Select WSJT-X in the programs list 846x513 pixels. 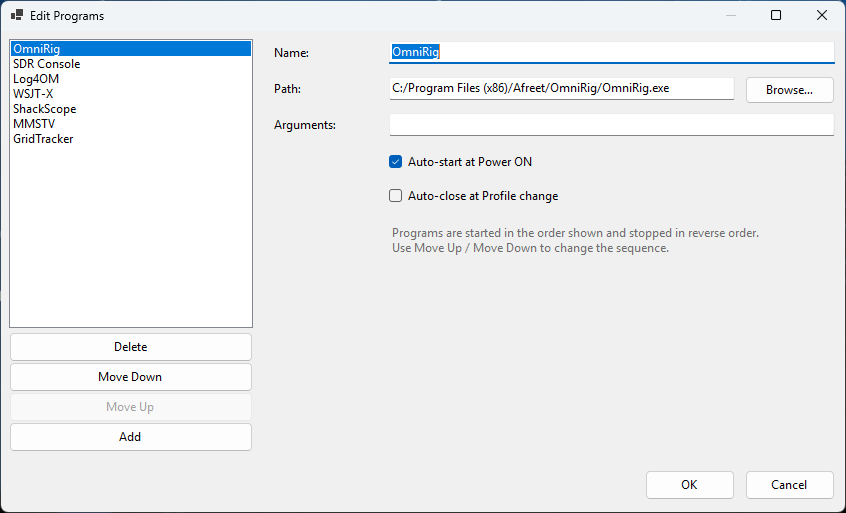tap(131, 94)
